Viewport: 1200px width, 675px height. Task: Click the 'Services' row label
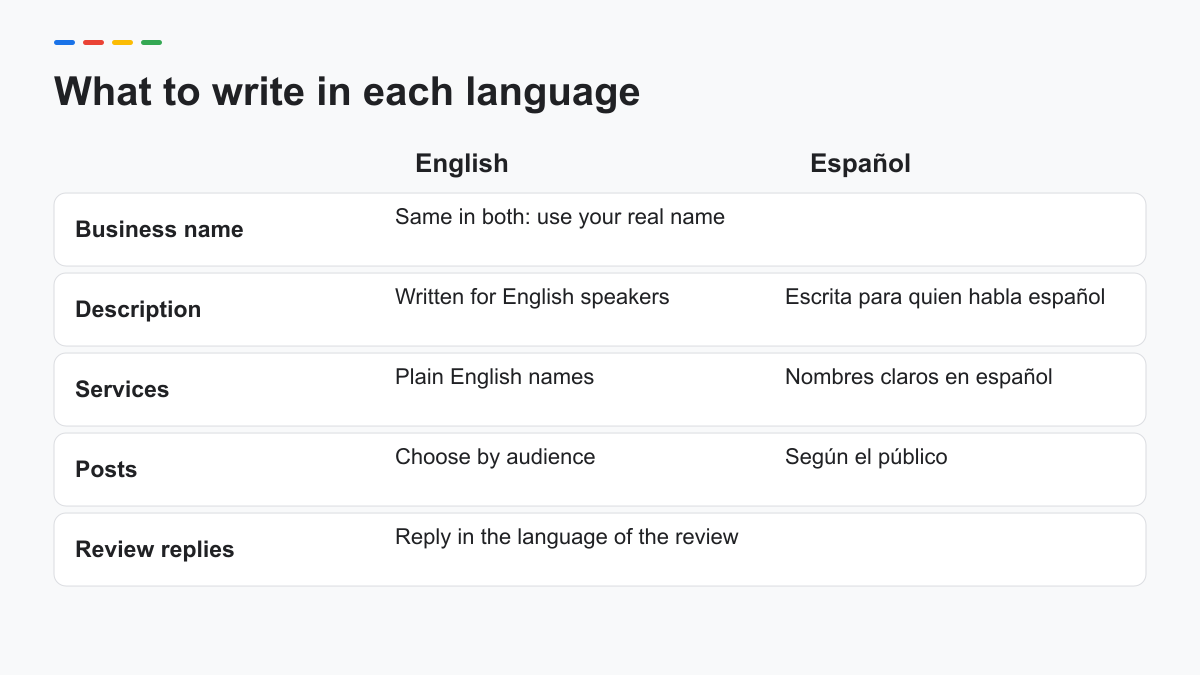coord(122,389)
